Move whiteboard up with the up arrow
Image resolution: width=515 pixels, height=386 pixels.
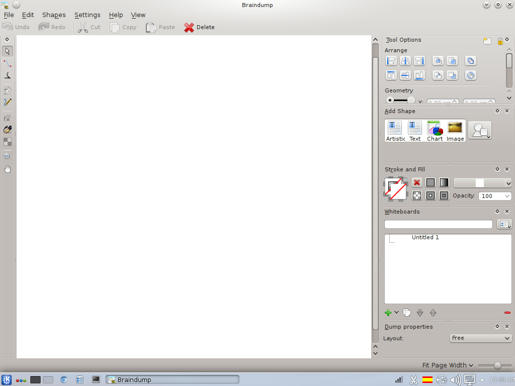[433, 313]
